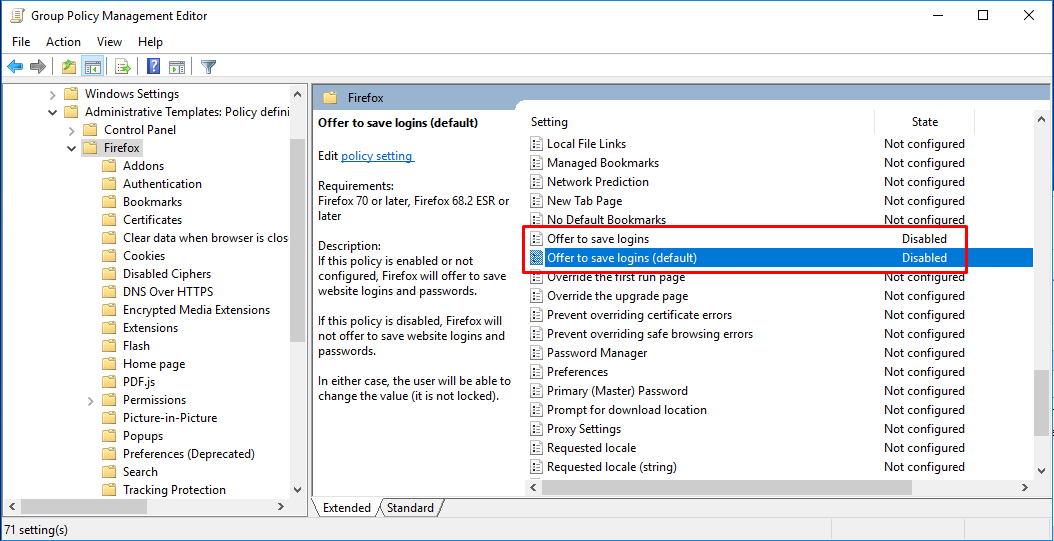Open the File menu

tap(21, 42)
